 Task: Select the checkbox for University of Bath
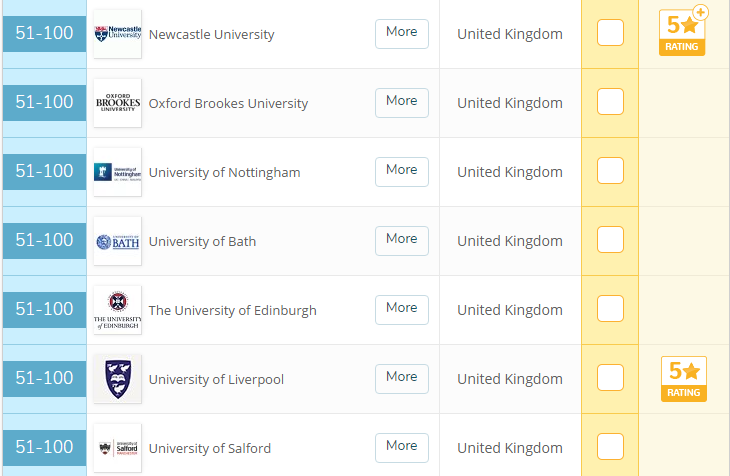point(610,240)
